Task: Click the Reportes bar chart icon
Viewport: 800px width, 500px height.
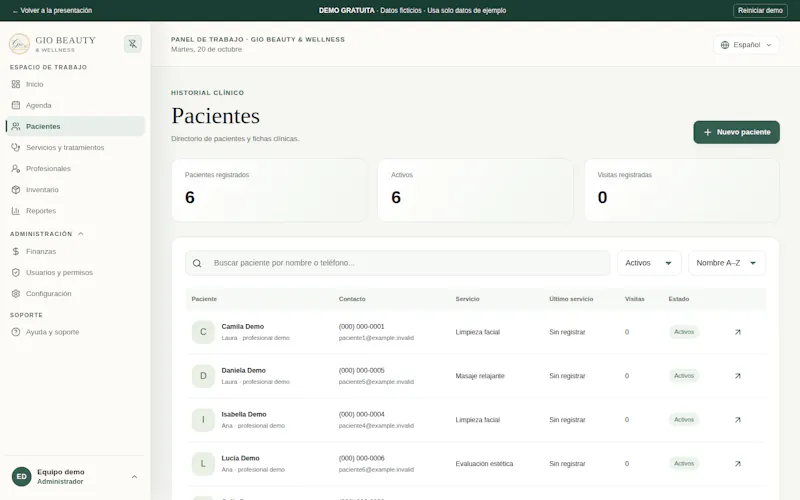Action: tap(16, 211)
